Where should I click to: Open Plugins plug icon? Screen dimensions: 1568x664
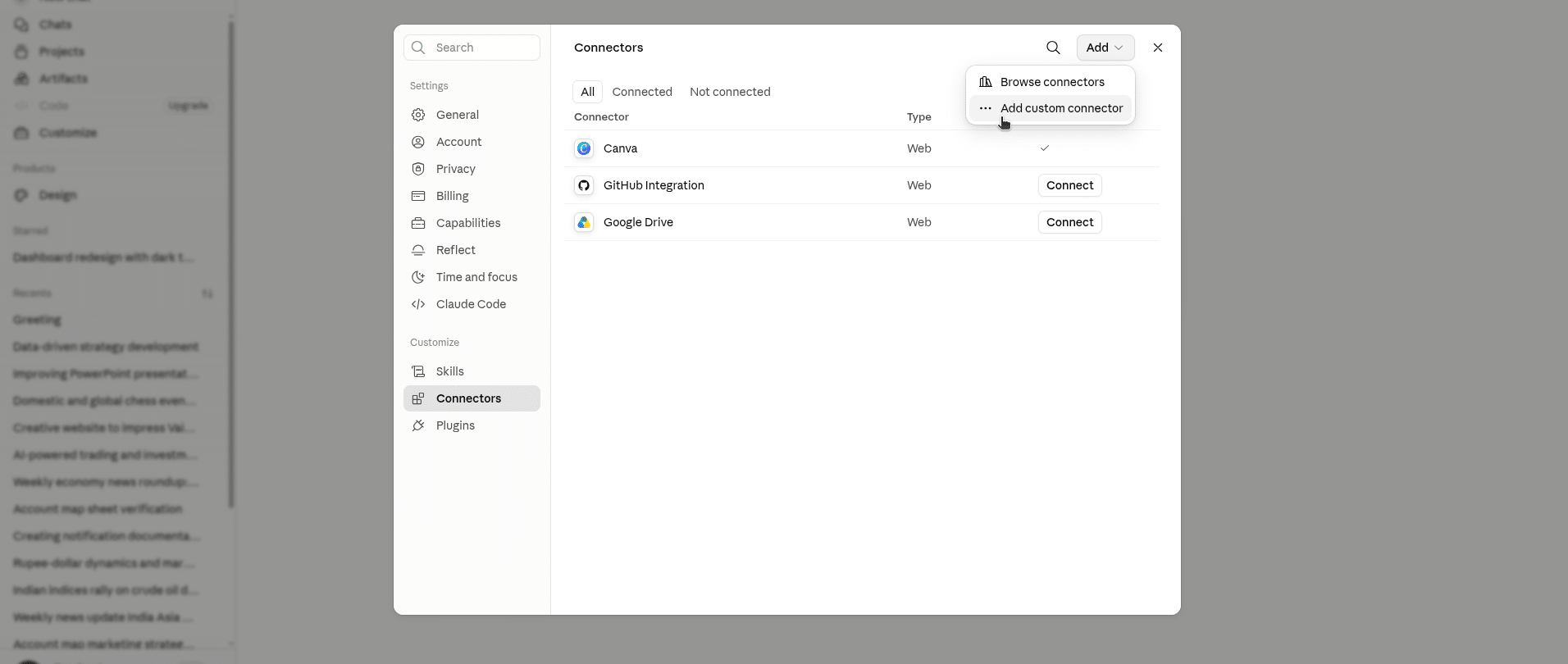(x=418, y=425)
